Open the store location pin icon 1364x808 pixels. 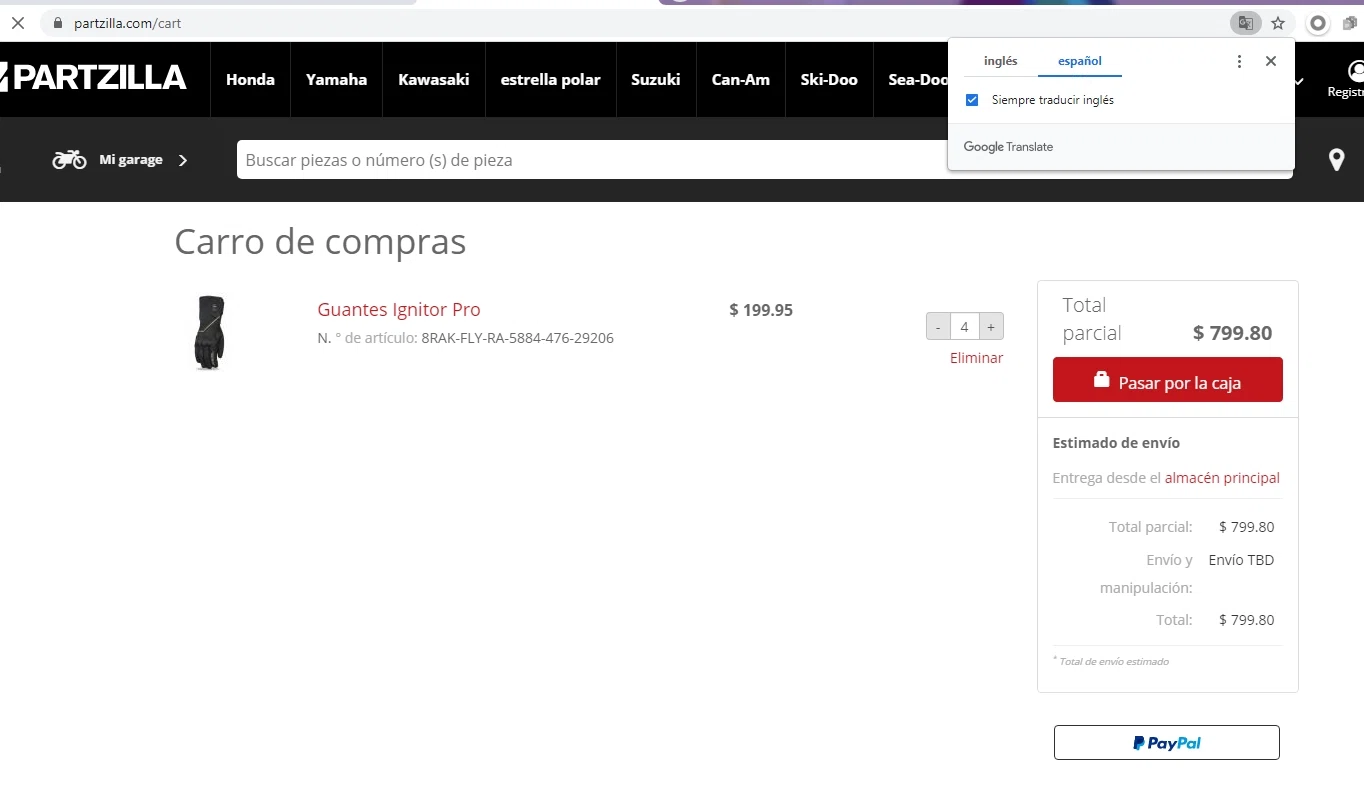(x=1336, y=160)
